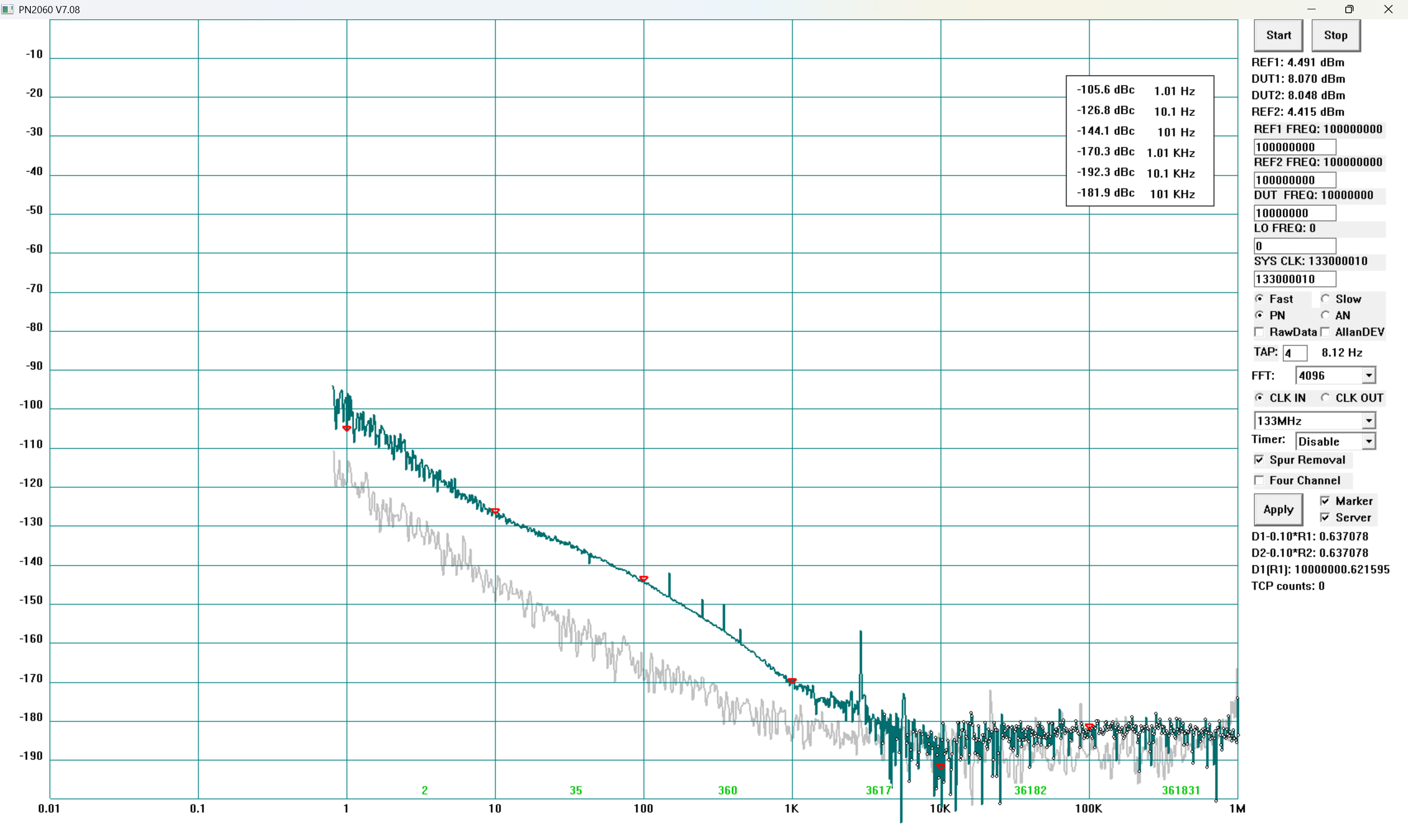The width and height of the screenshot is (1408, 840).
Task: Select the AN measurement radio button
Action: pos(1325,316)
